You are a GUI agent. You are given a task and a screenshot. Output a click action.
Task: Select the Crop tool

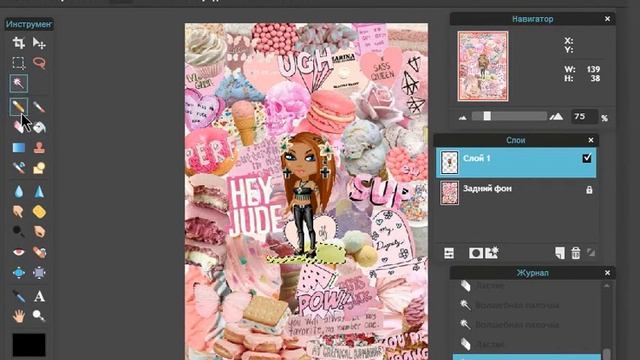click(18, 43)
